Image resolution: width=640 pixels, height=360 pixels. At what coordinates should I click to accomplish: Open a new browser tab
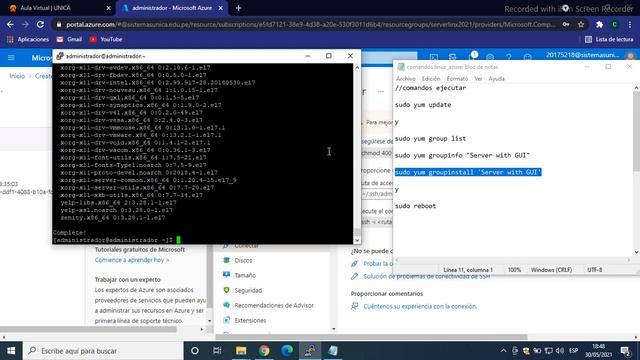click(x=238, y=8)
